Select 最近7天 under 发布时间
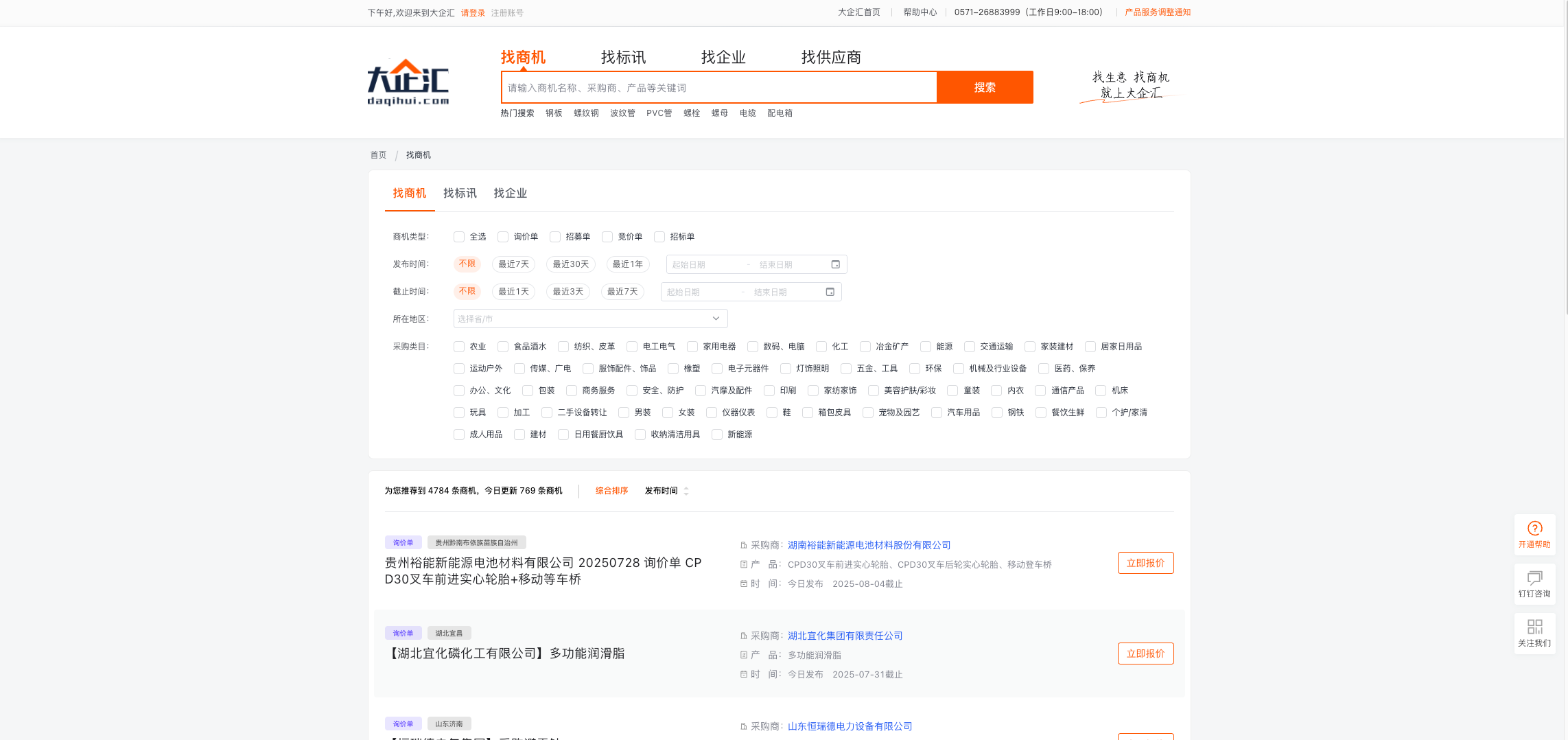The width and height of the screenshot is (1568, 740). [513, 264]
